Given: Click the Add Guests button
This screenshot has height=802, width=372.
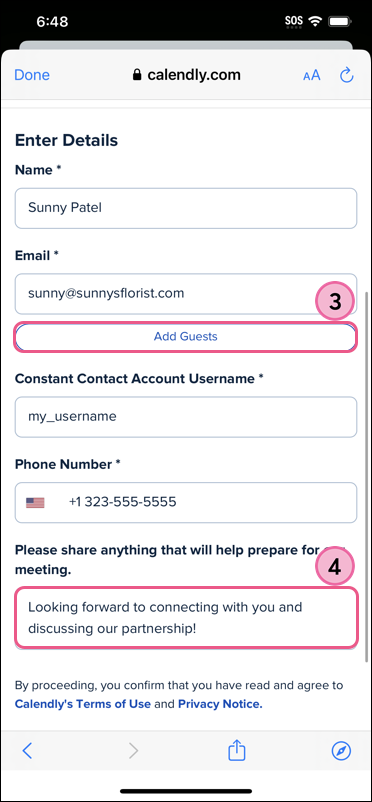Looking at the screenshot, I should coord(186,337).
